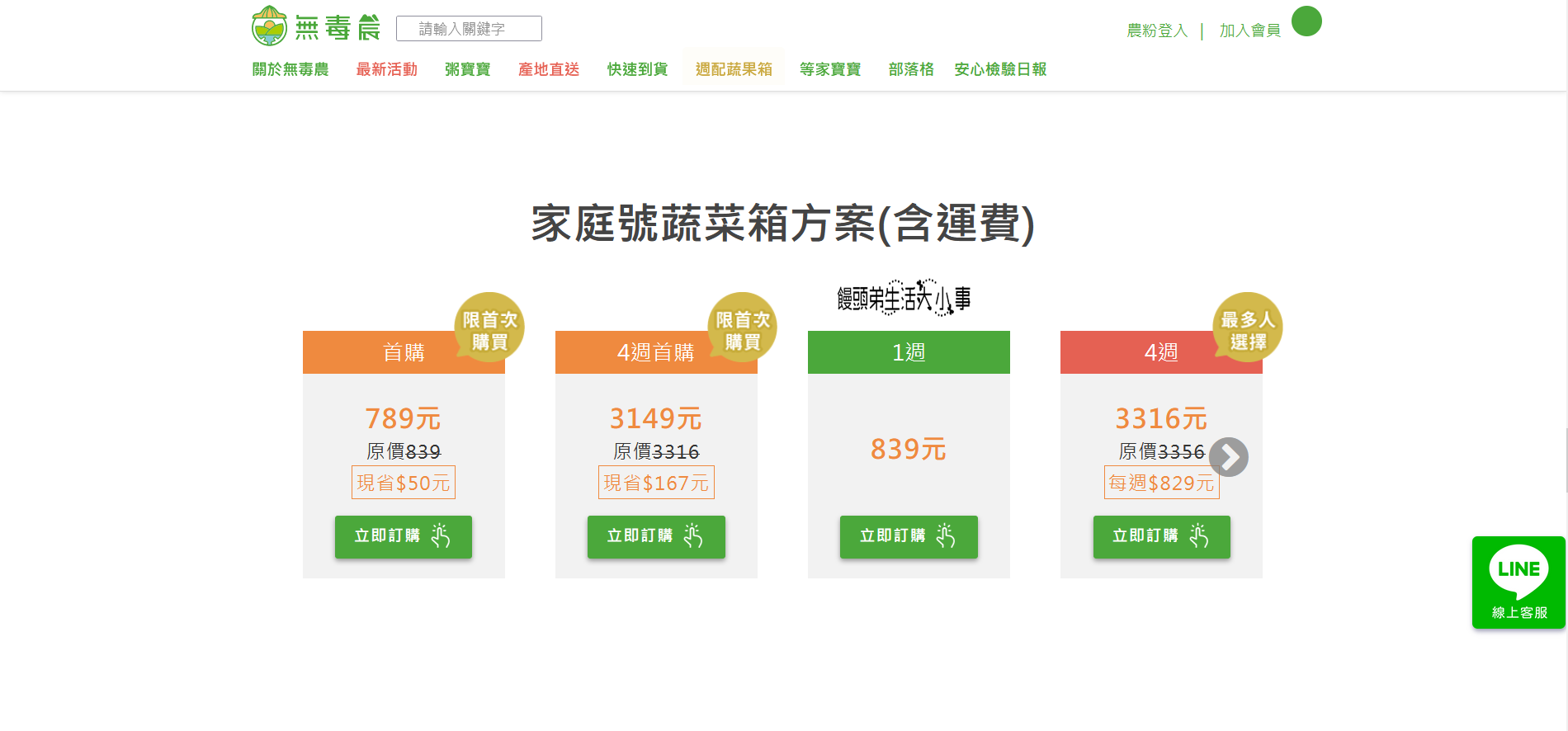The width and height of the screenshot is (1568, 731).
Task: Click the 無毒農 logo icon
Action: (x=269, y=26)
